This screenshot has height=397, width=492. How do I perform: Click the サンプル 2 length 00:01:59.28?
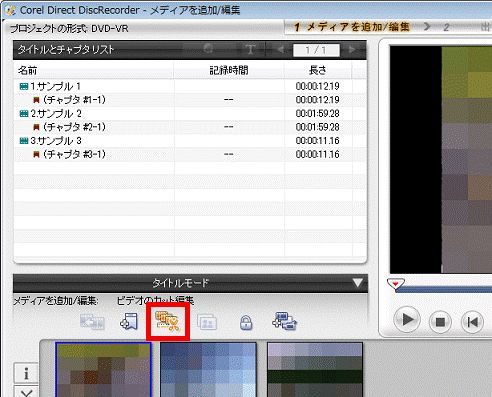318,114
